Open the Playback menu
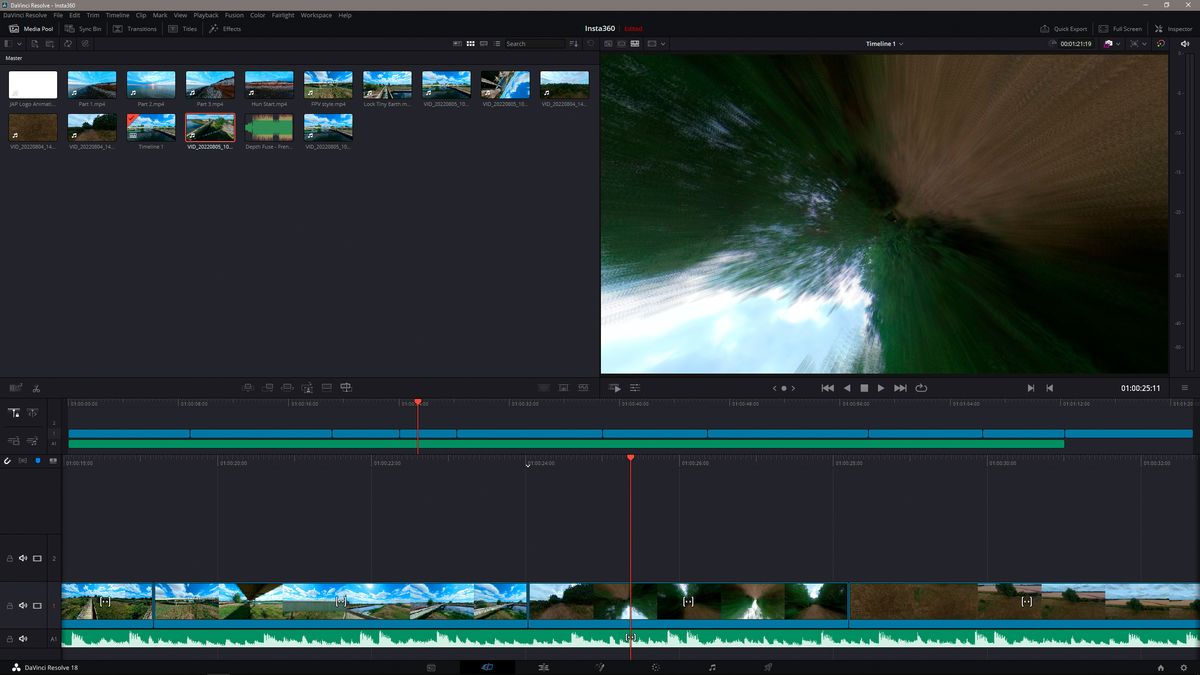This screenshot has width=1200, height=675. click(205, 15)
